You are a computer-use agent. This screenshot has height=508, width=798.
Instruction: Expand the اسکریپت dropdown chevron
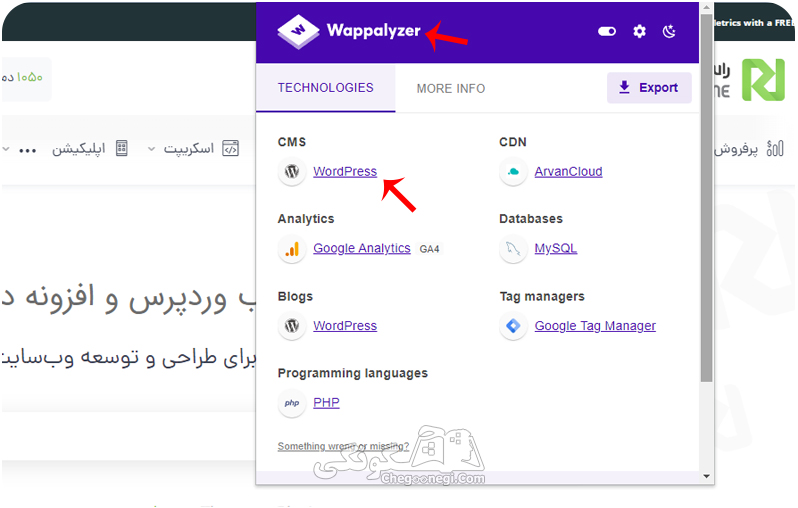point(151,149)
